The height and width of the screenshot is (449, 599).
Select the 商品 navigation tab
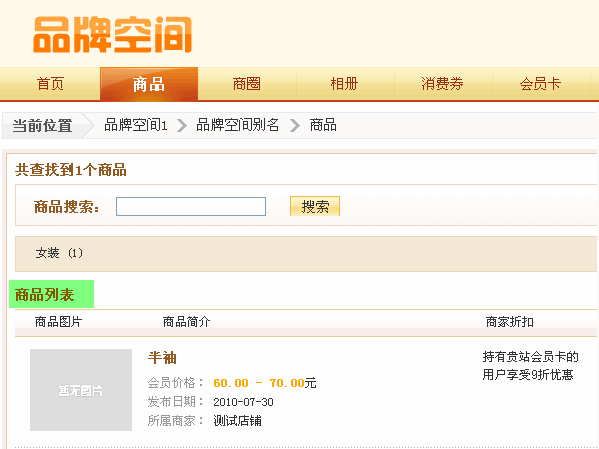[x=149, y=84]
